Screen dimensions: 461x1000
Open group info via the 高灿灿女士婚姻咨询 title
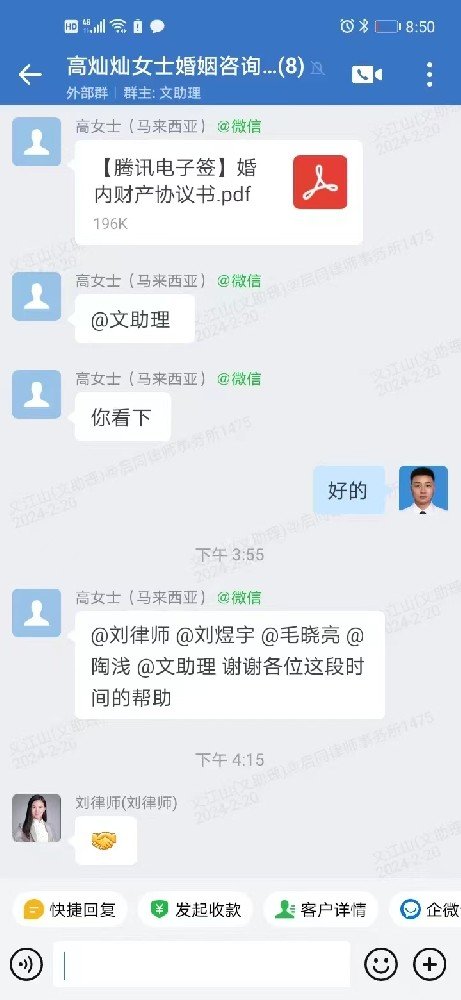click(x=186, y=66)
